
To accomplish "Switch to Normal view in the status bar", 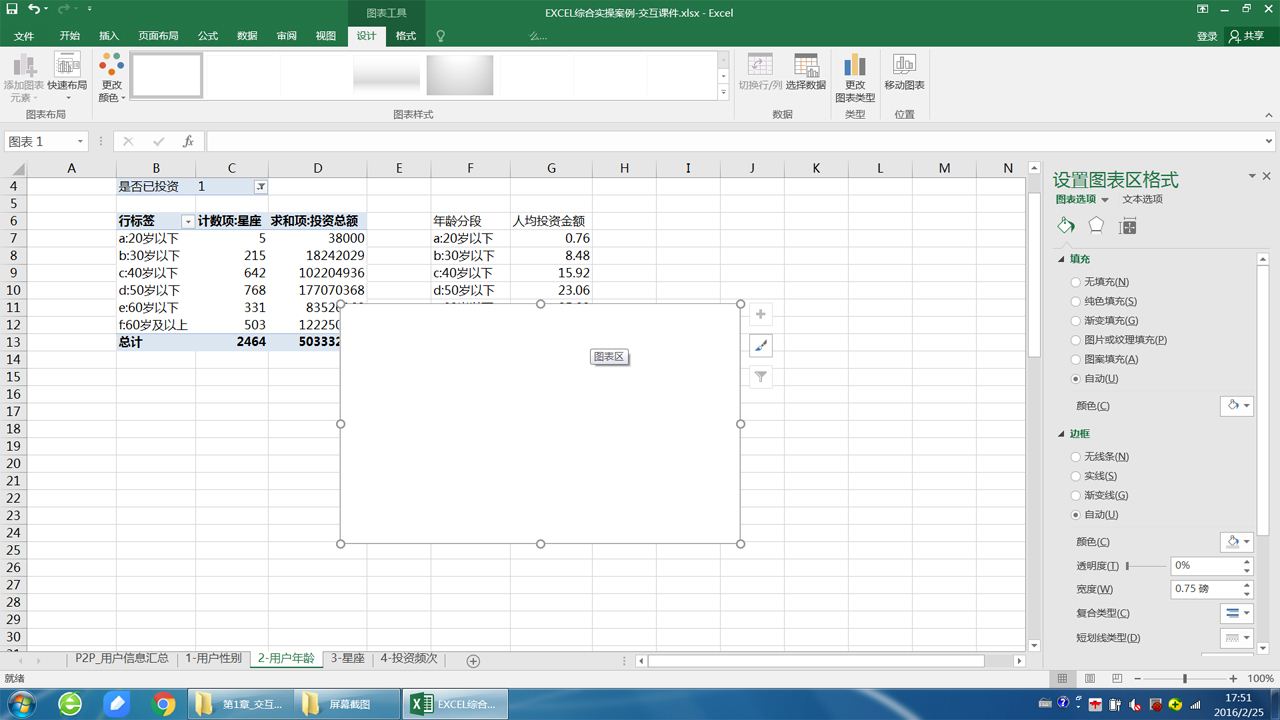I will [x=1063, y=679].
